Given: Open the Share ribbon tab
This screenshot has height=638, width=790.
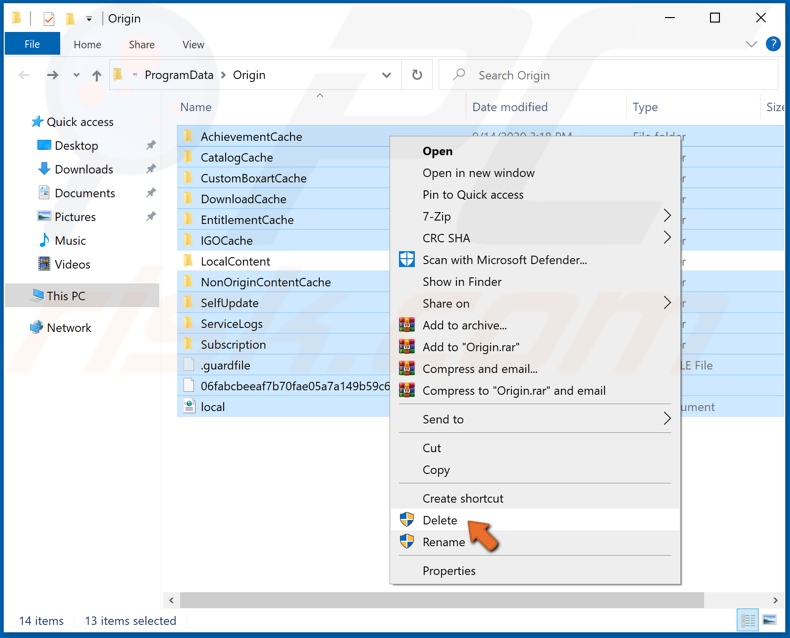Looking at the screenshot, I should pos(142,44).
